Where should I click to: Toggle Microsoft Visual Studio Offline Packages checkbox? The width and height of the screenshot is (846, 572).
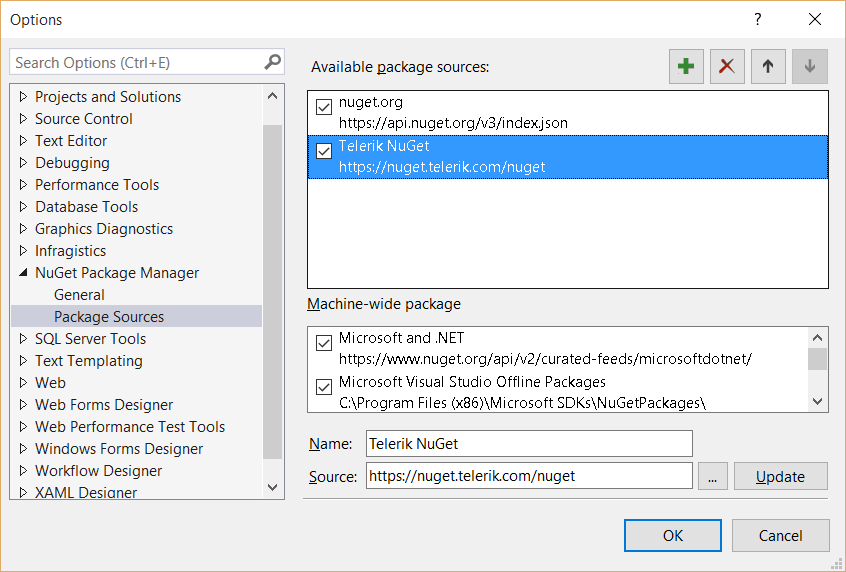(324, 386)
